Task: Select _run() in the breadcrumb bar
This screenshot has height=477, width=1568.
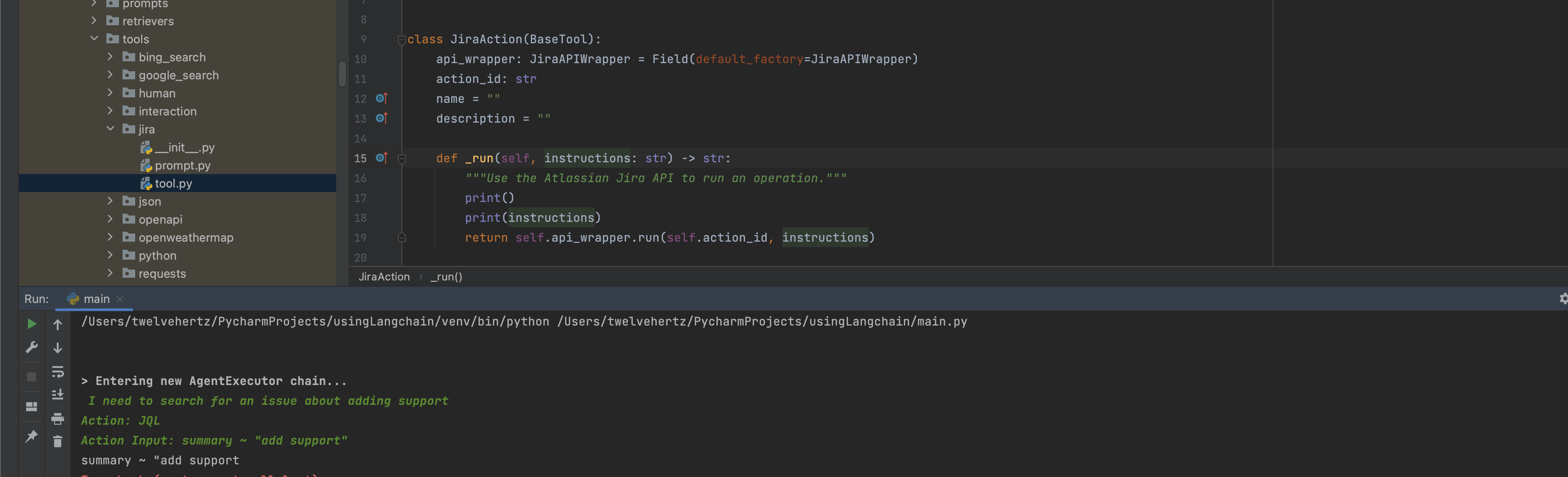Action: (446, 276)
